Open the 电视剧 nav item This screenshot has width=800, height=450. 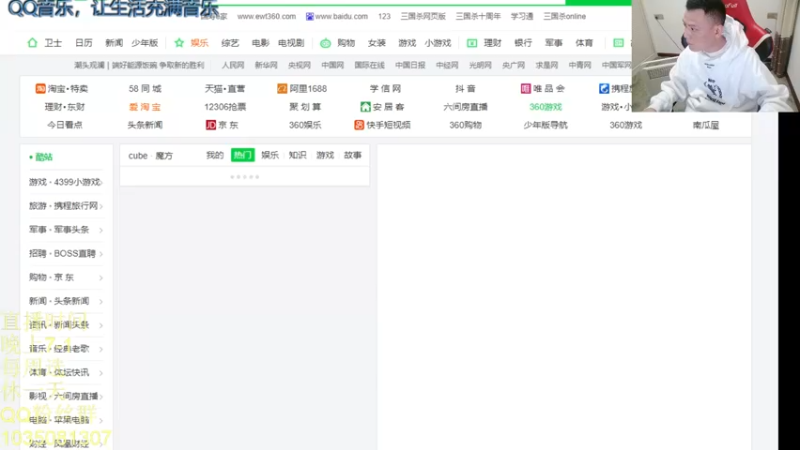[291, 43]
